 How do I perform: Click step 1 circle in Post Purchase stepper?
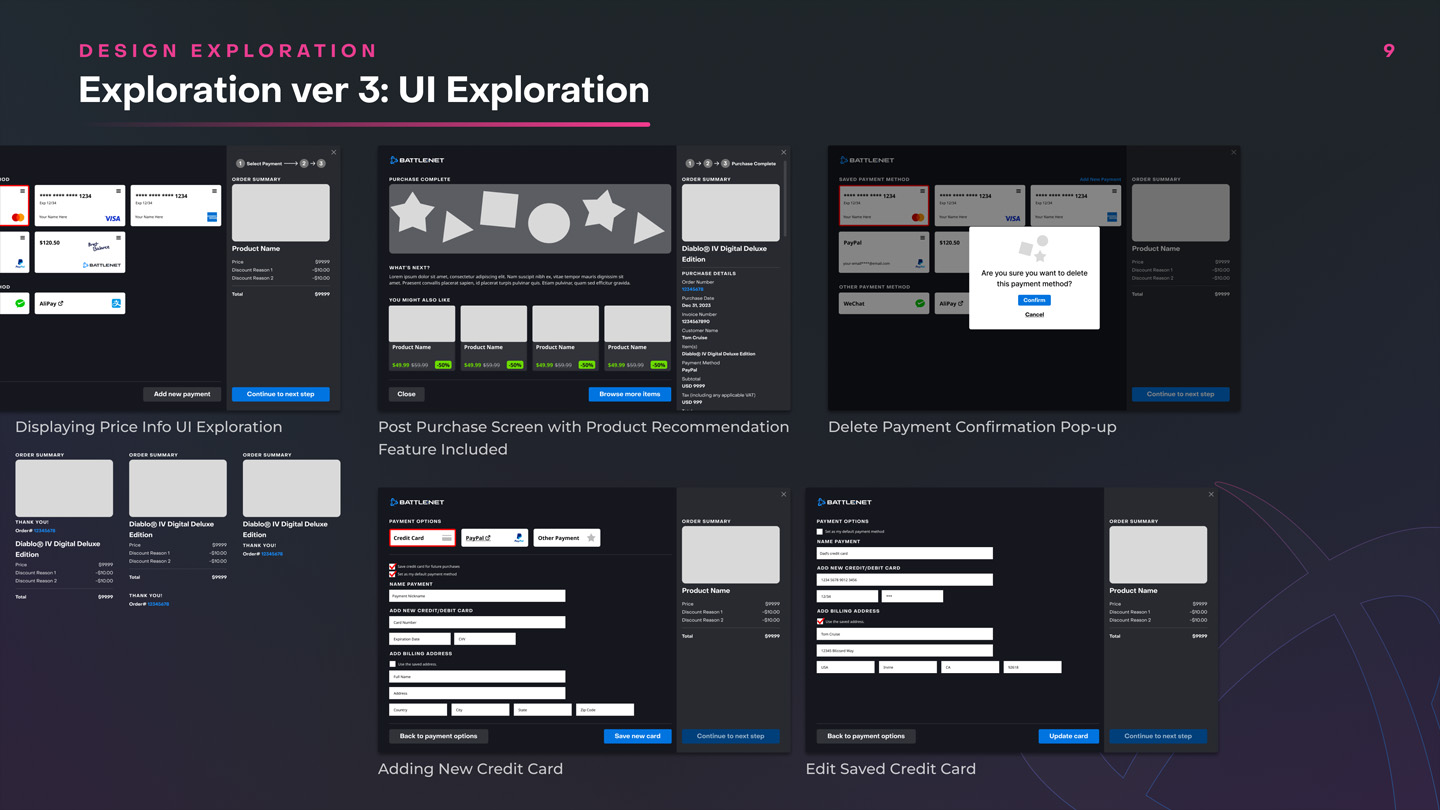[x=690, y=163]
